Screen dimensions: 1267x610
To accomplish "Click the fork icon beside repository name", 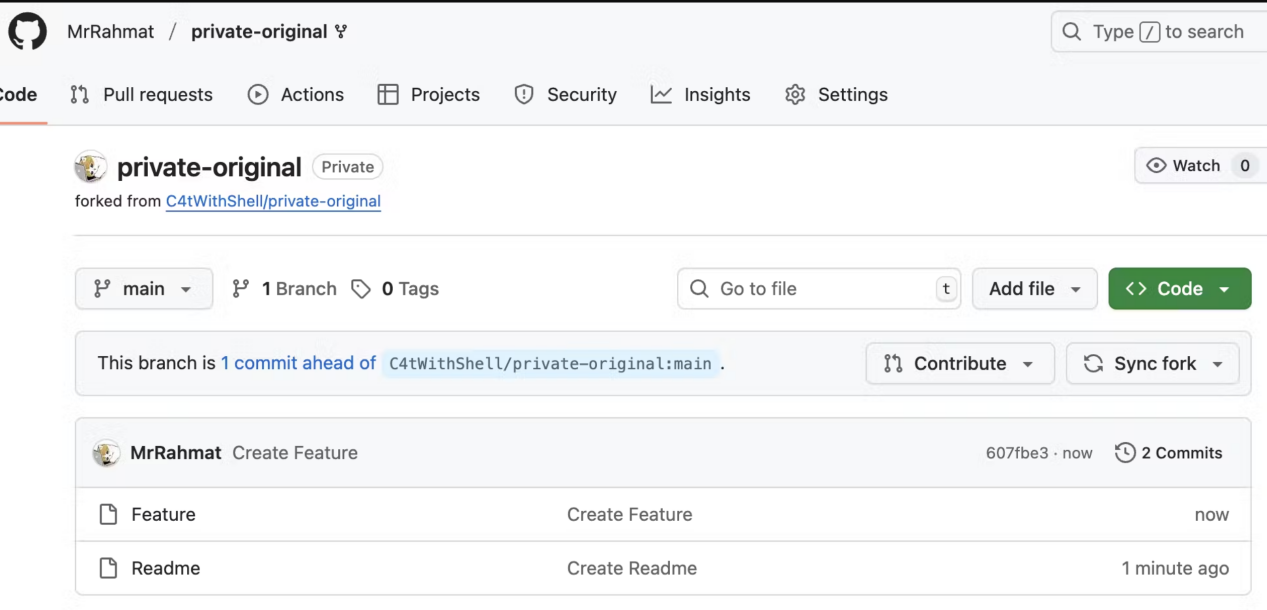I will 341,32.
